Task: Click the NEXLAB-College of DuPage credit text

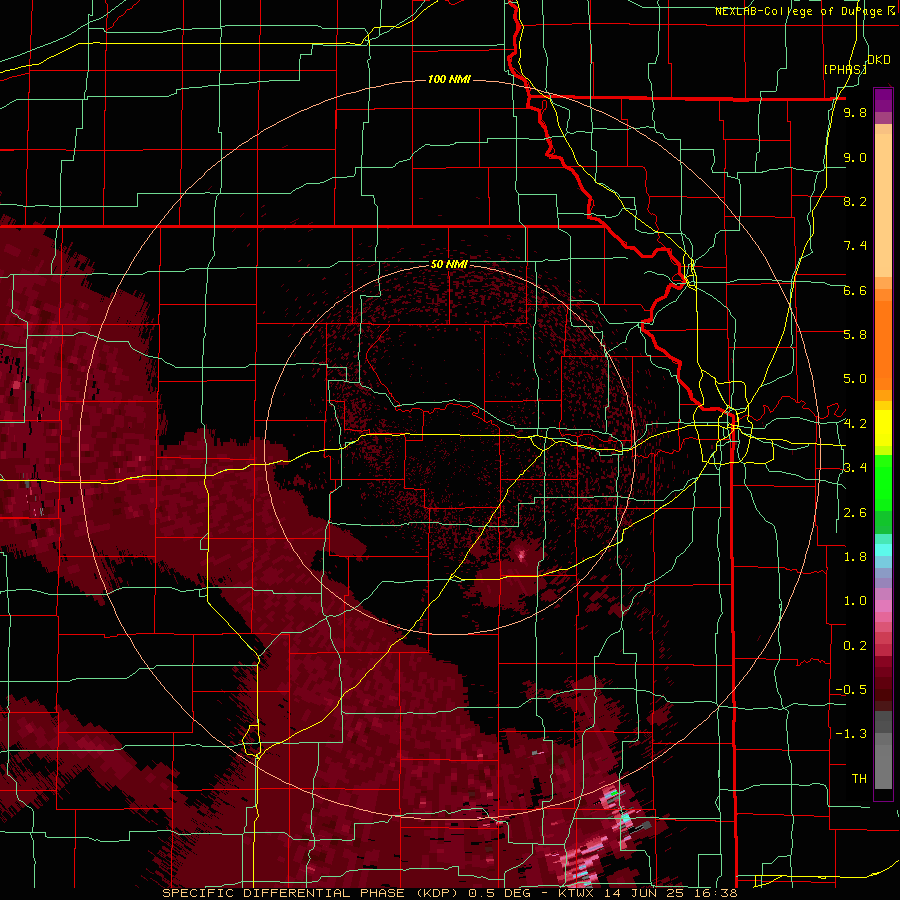Action: click(804, 11)
